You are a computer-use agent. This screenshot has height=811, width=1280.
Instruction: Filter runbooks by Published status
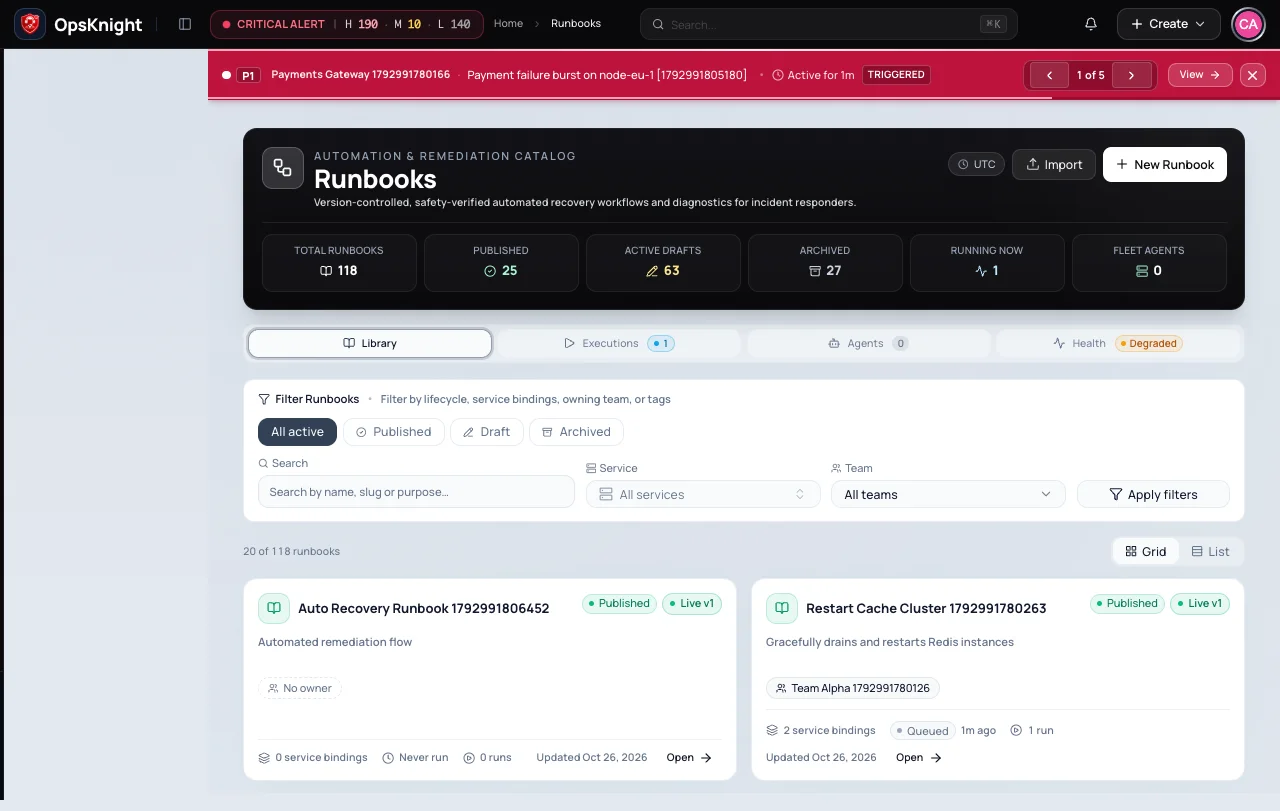pos(394,432)
